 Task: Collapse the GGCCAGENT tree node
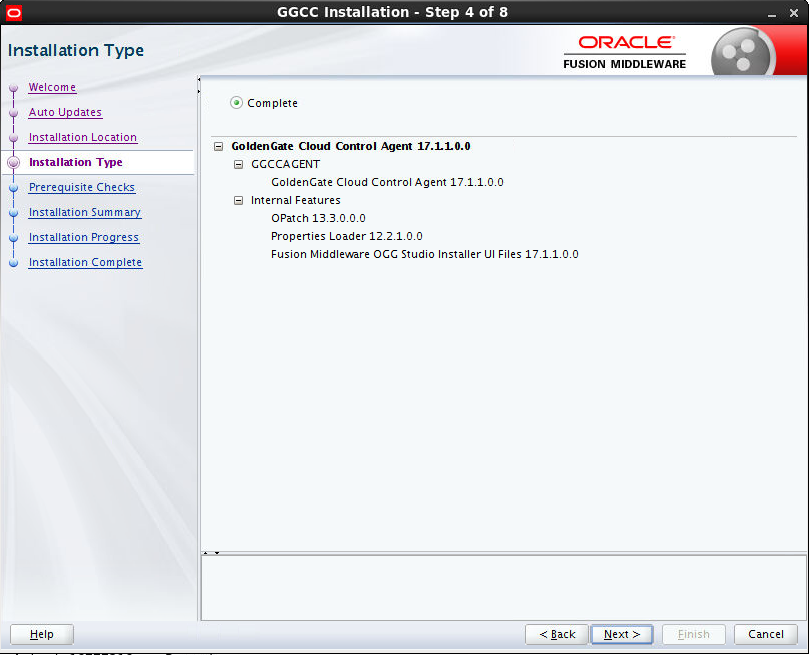(238, 164)
